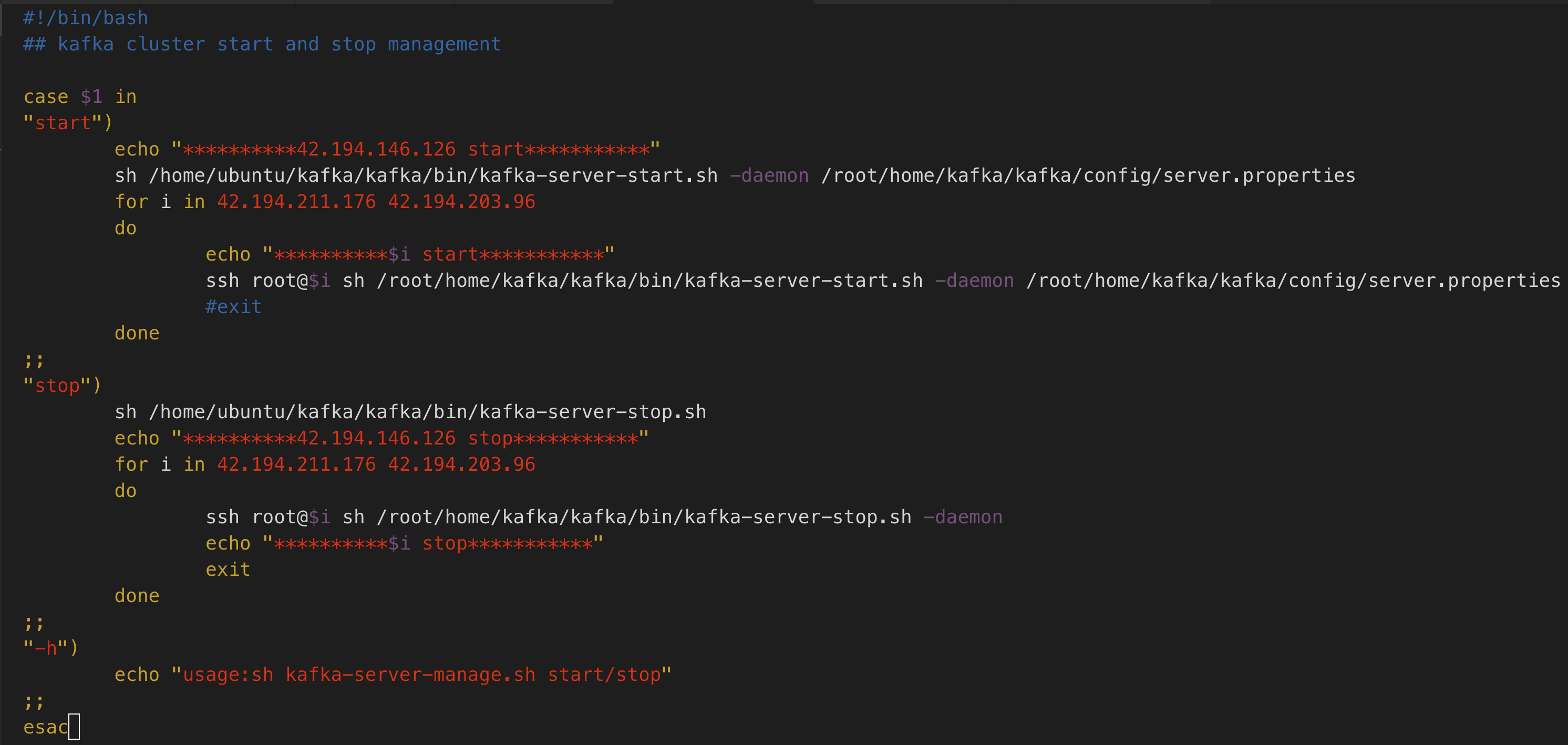
Task: Click echo line with 42.194.146.126 start
Action: coord(387,149)
